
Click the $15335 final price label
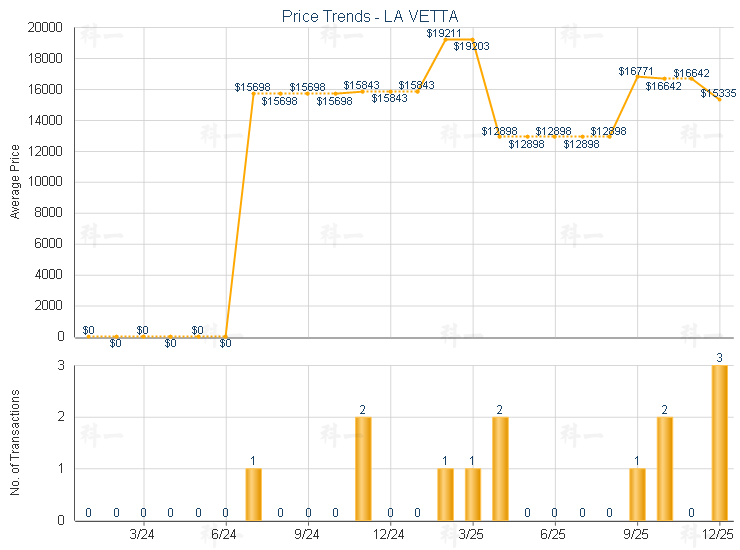718,93
